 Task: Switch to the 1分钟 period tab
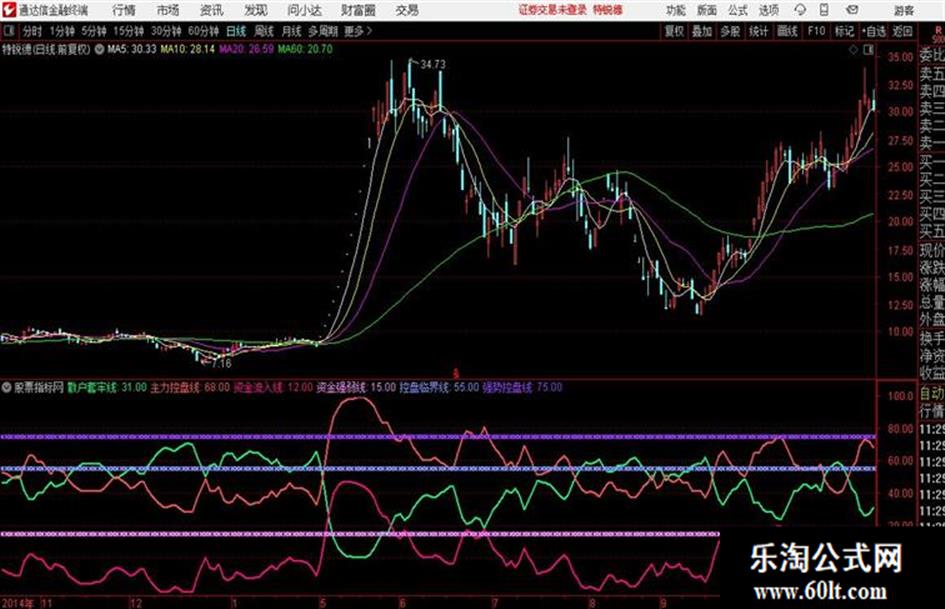(62, 31)
